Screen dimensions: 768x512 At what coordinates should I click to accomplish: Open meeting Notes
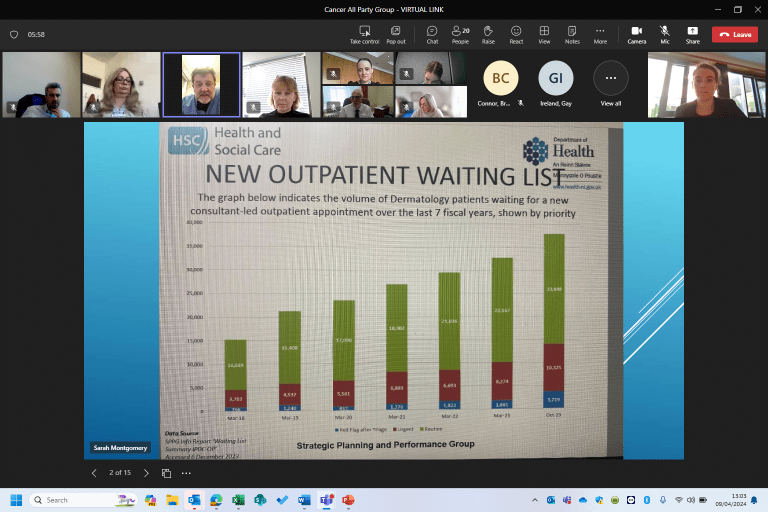[x=572, y=35]
